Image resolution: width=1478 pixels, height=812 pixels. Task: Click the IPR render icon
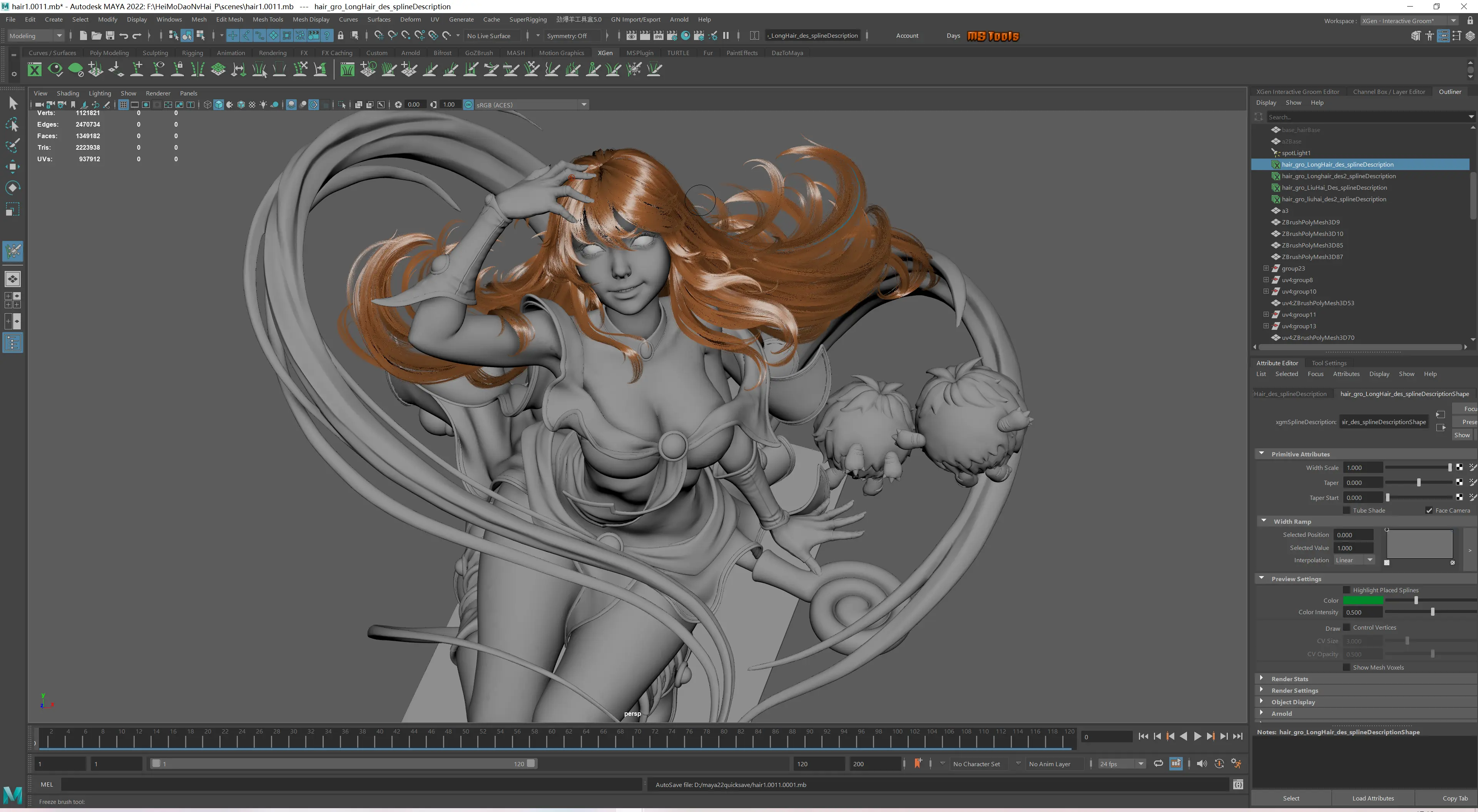pyautogui.click(x=658, y=35)
